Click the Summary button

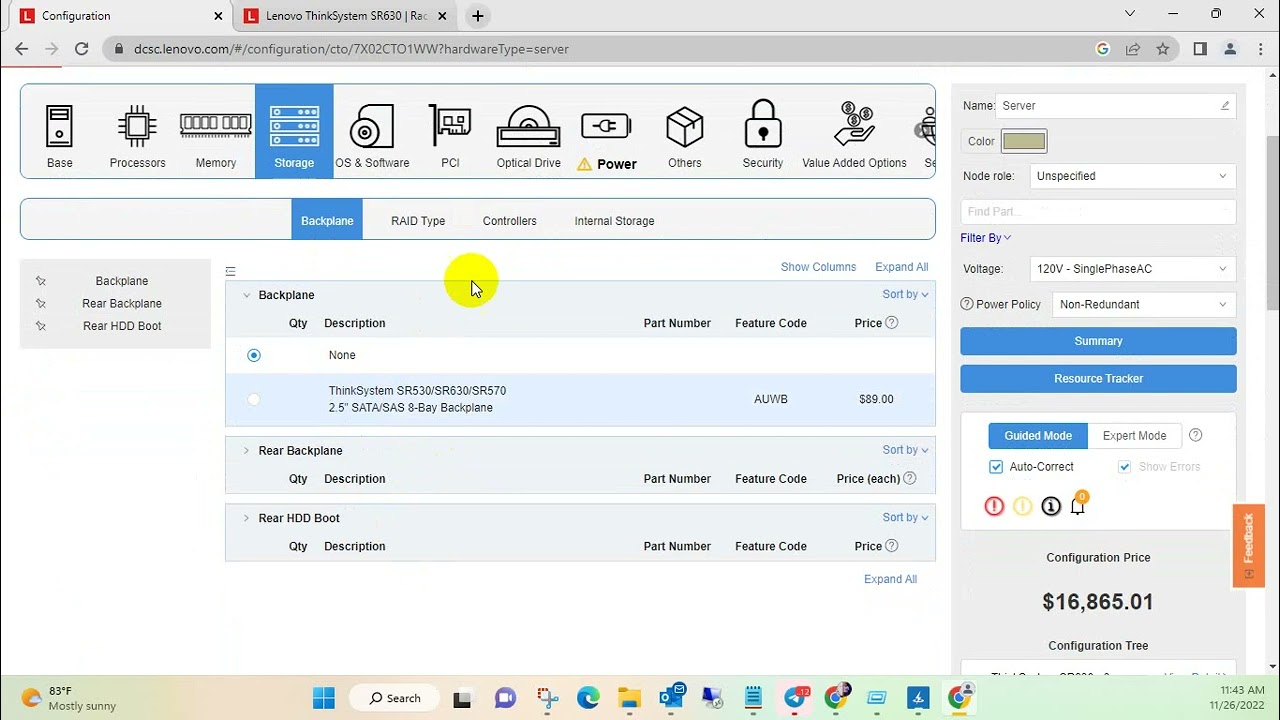[x=1098, y=341]
